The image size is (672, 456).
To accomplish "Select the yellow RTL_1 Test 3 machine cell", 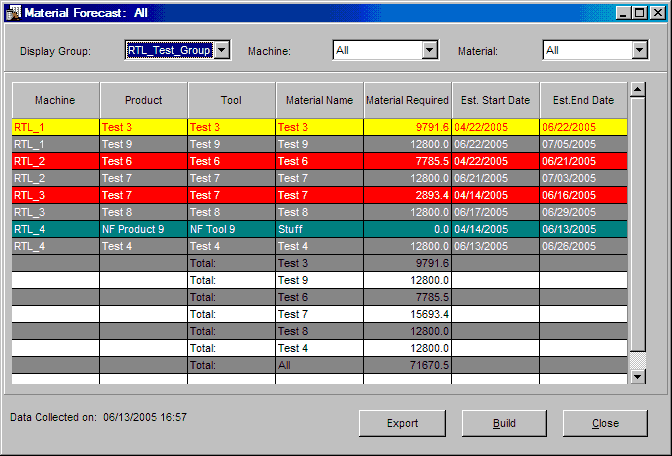I will coord(55,127).
